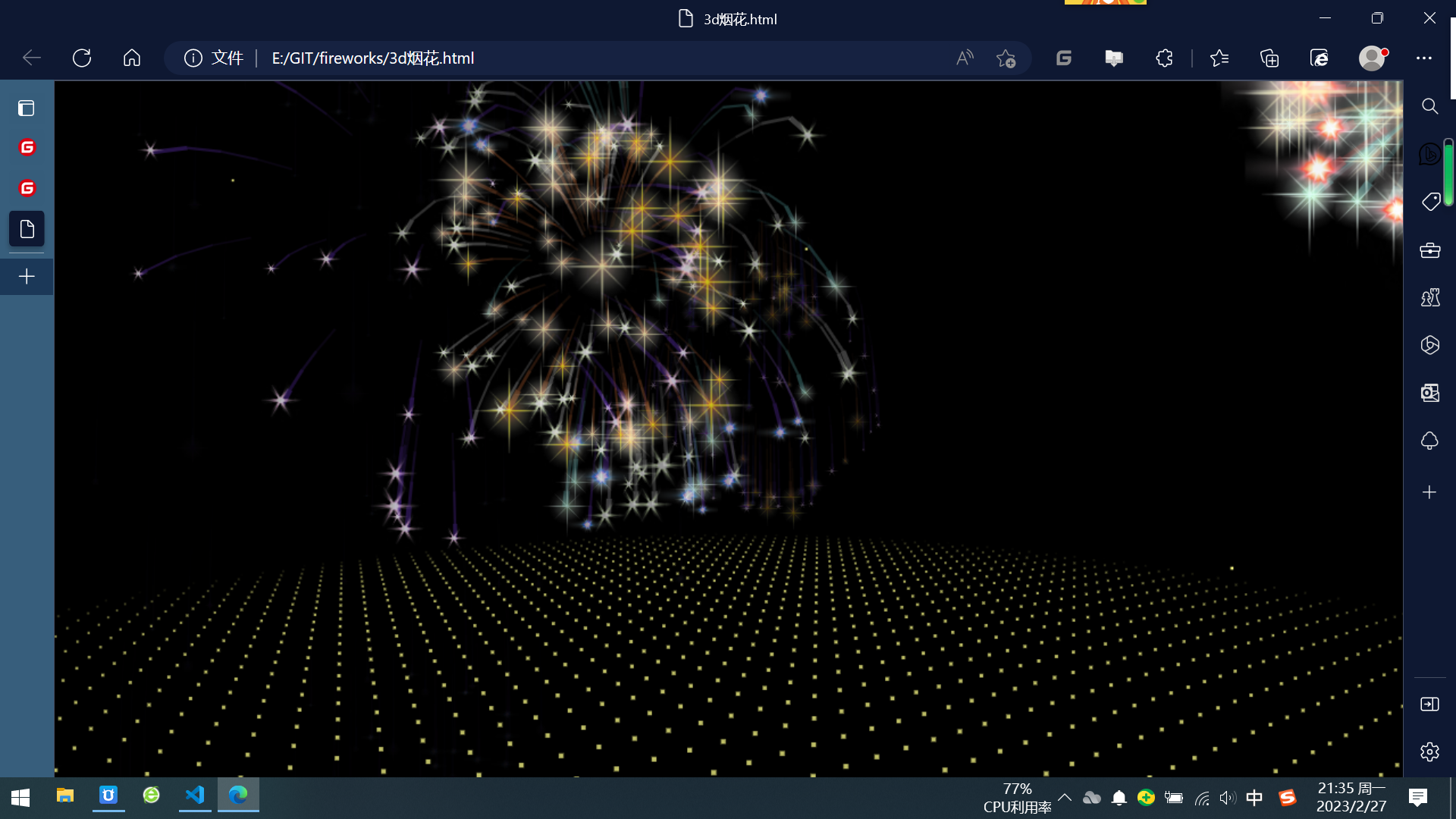The width and height of the screenshot is (1456, 819).
Task: Open Favorites list
Action: coord(1219,58)
